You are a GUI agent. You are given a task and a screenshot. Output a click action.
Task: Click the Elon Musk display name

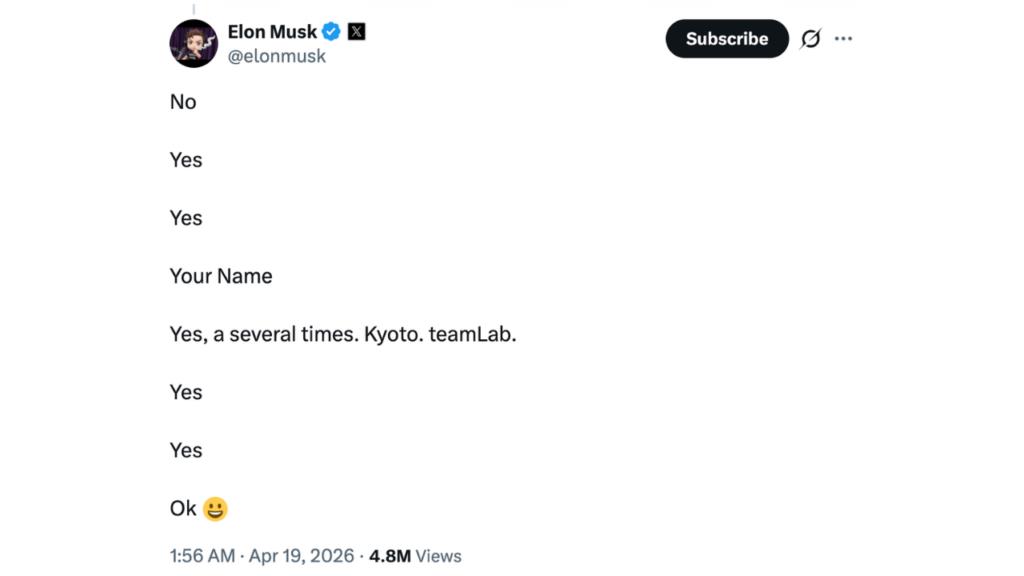[274, 31]
